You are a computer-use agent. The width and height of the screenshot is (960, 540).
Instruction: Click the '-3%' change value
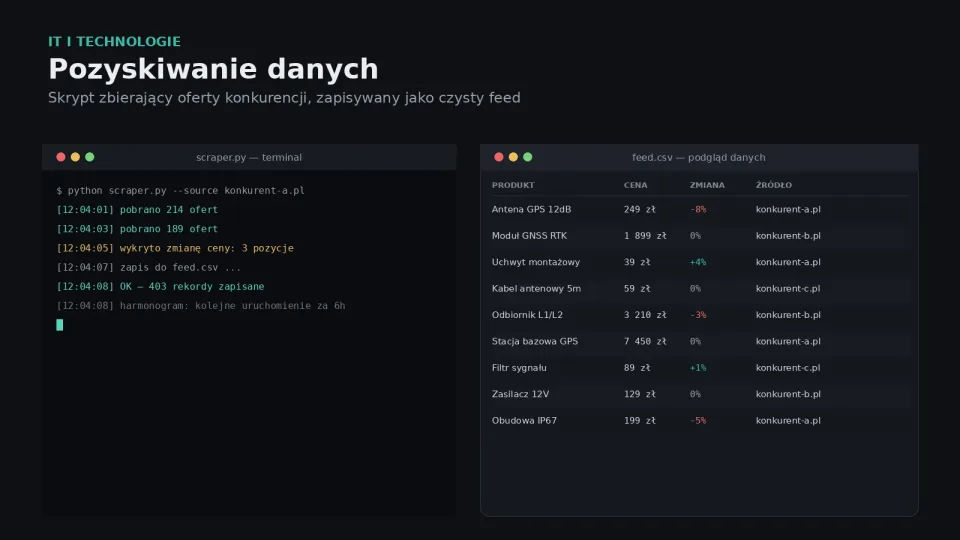point(698,315)
